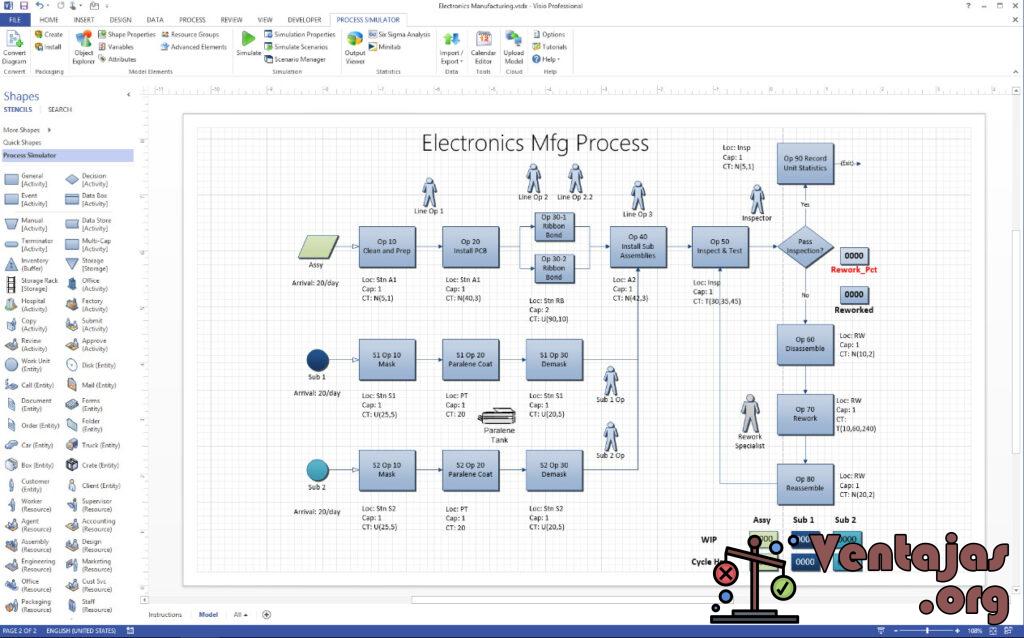Launch Six Sigma Analysis
Screen dimensions: 1024x638
pos(399,34)
